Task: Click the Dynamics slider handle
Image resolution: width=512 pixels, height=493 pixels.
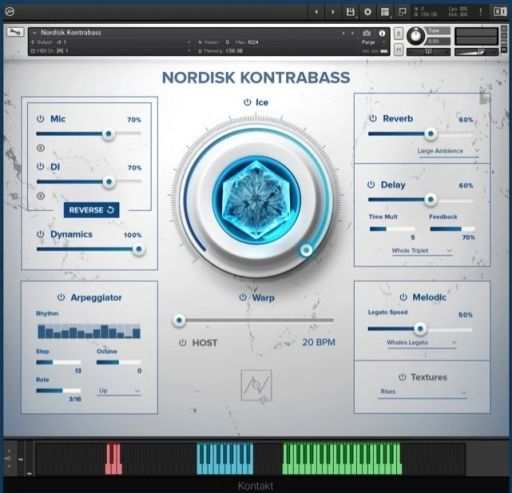Action: point(138,249)
